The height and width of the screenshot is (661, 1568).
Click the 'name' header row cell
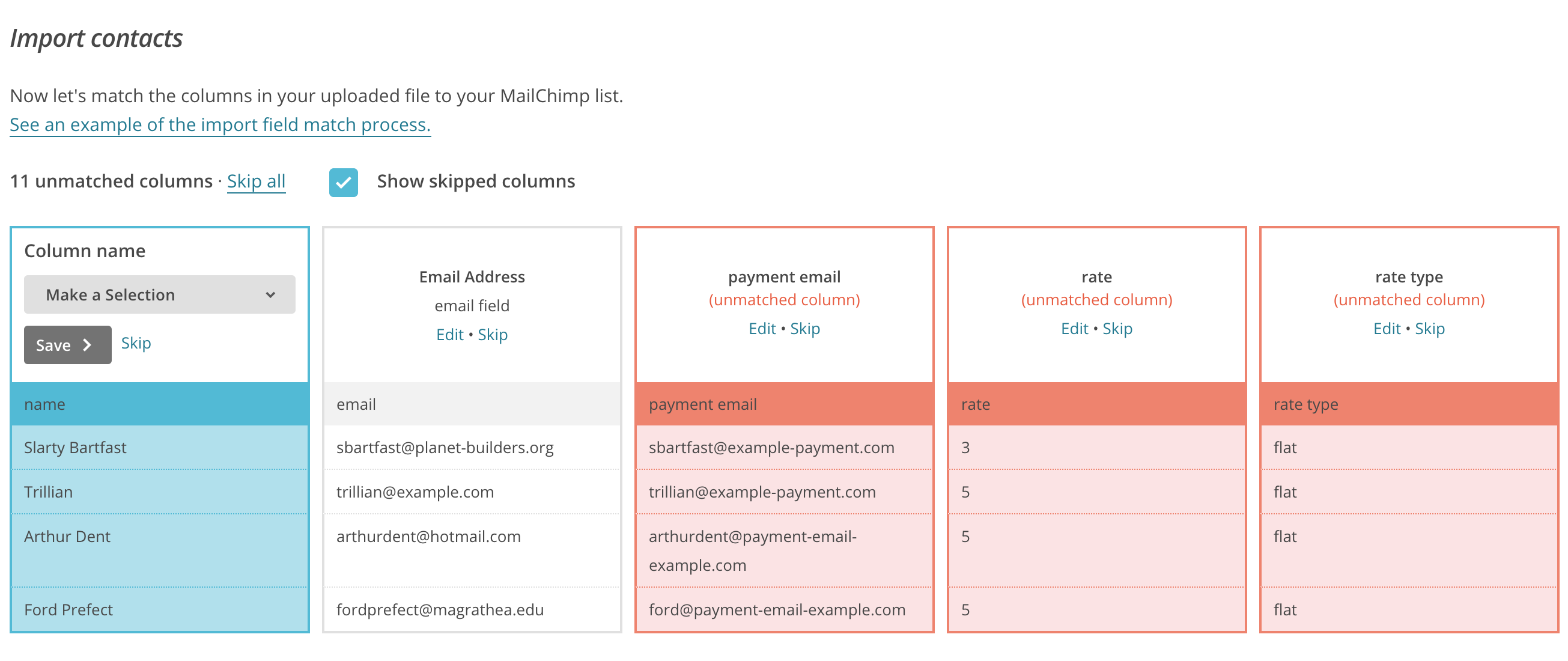(160, 404)
